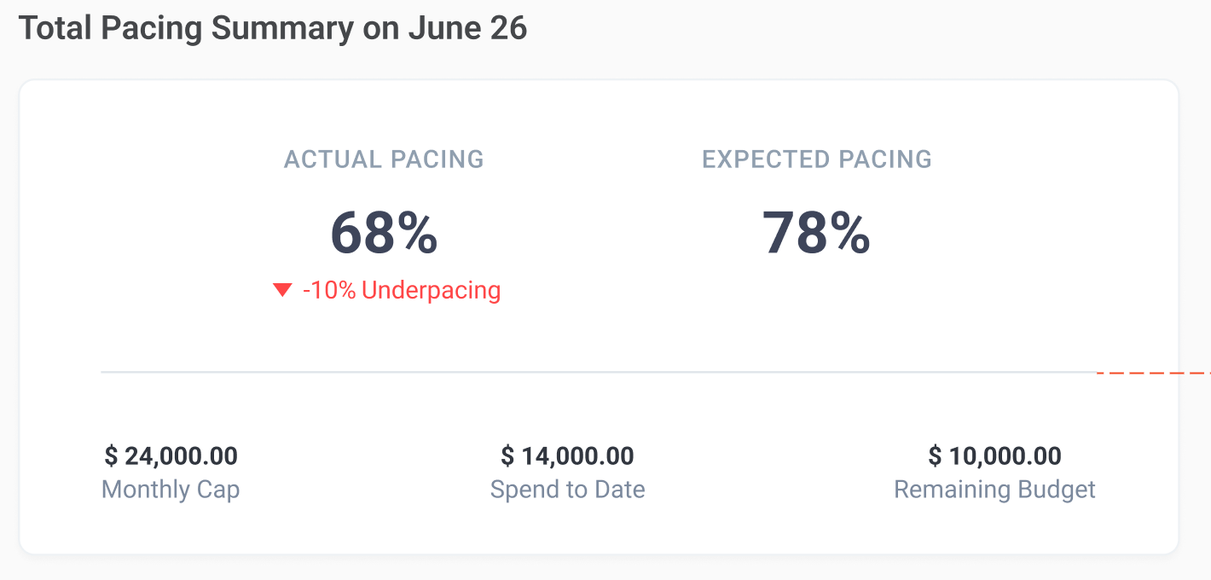The image size is (1211, 580).
Task: Click the -10% Underpacing status text
Action: tap(401, 290)
